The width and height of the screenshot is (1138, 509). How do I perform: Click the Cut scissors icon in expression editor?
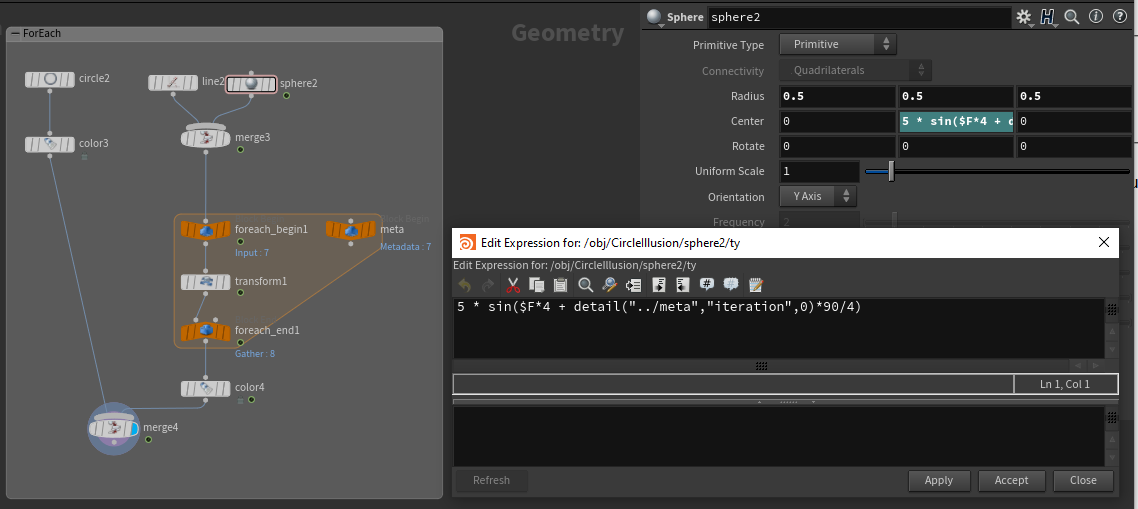click(x=513, y=285)
